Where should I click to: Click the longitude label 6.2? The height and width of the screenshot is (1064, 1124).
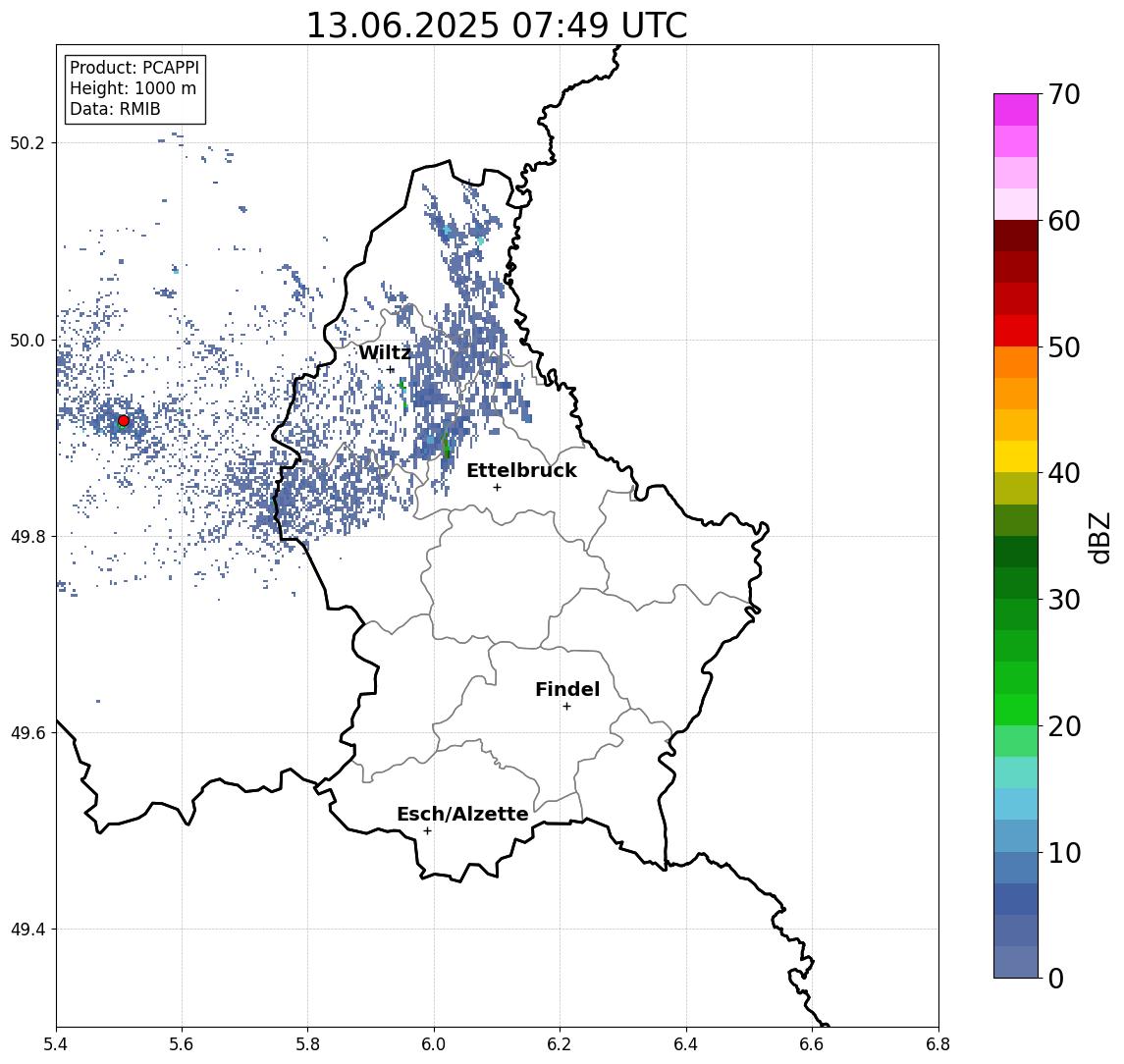(x=560, y=1044)
